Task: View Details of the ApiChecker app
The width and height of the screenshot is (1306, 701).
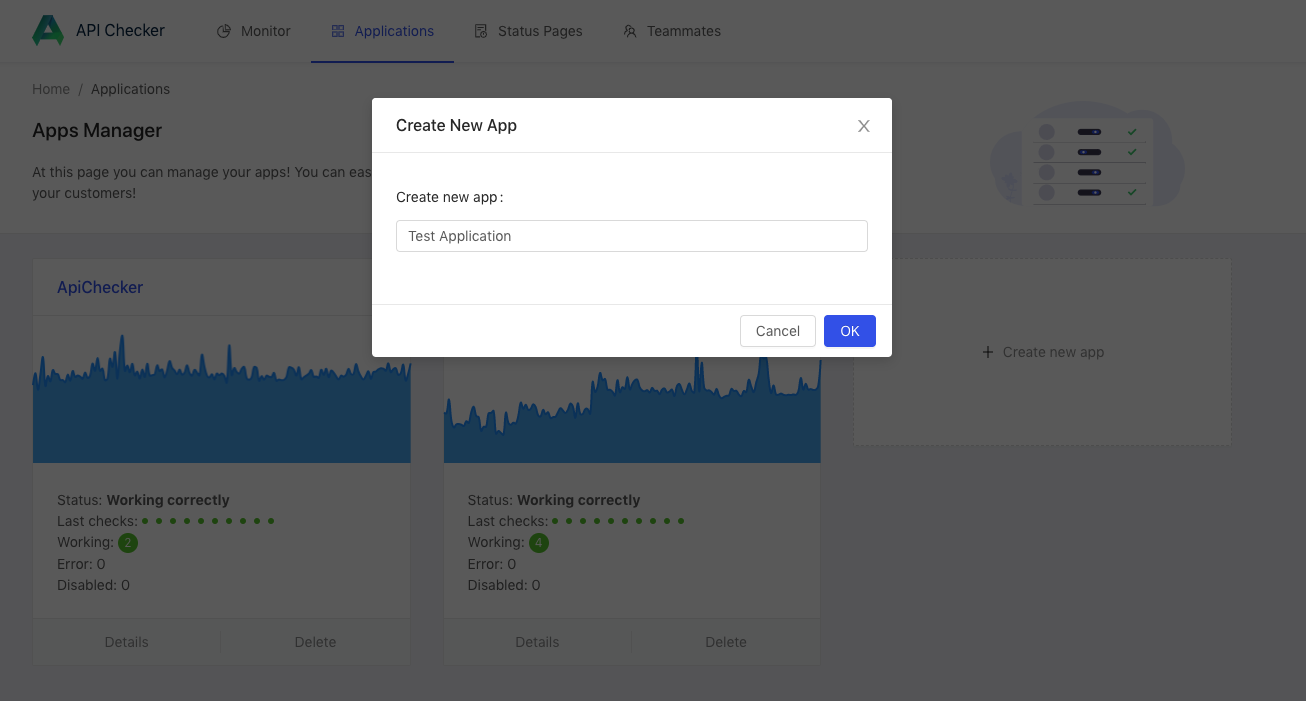Action: [x=126, y=642]
